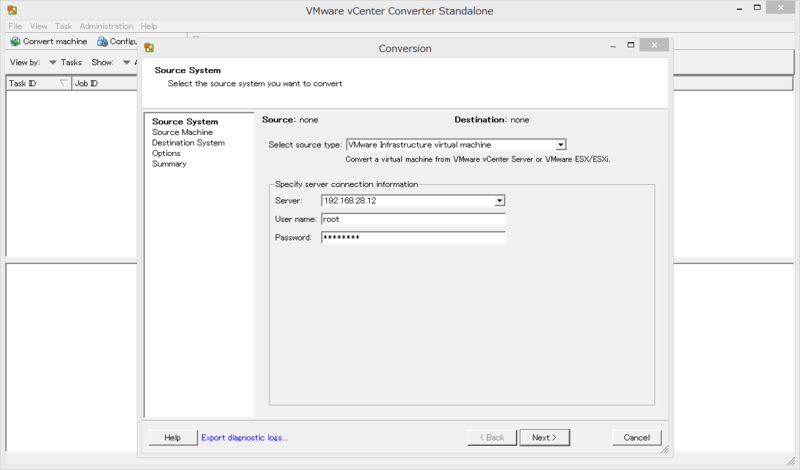The image size is (800, 470).
Task: Open the Server address dropdown arrow
Action: pos(500,201)
